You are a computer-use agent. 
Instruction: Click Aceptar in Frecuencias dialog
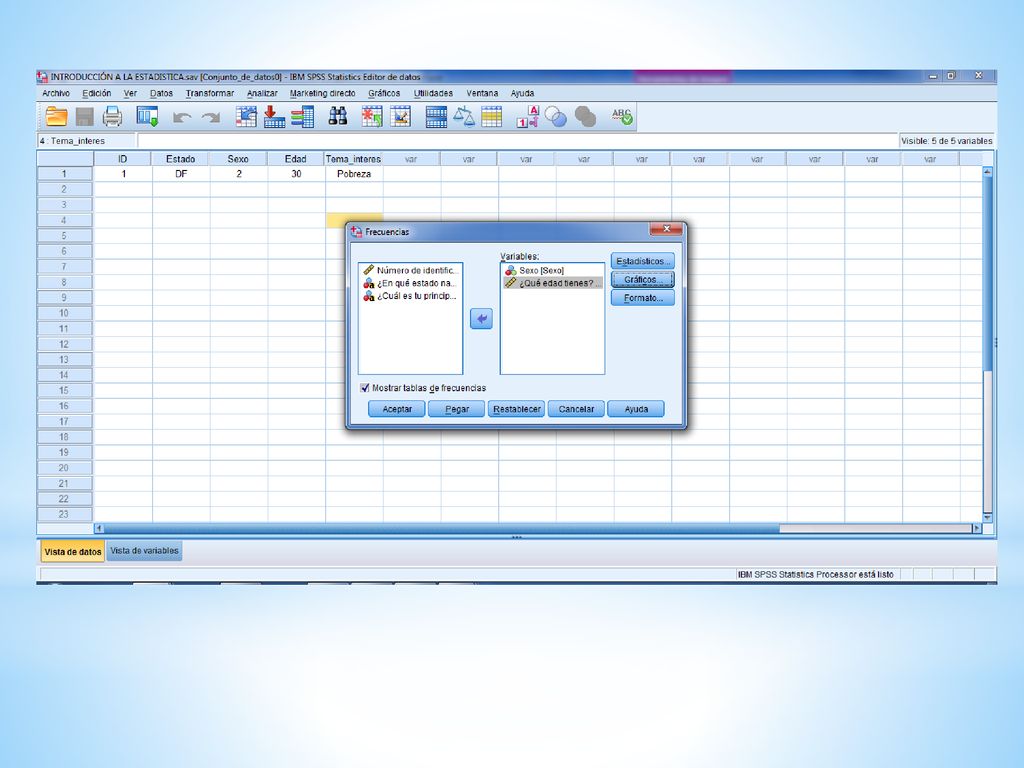pyautogui.click(x=396, y=409)
